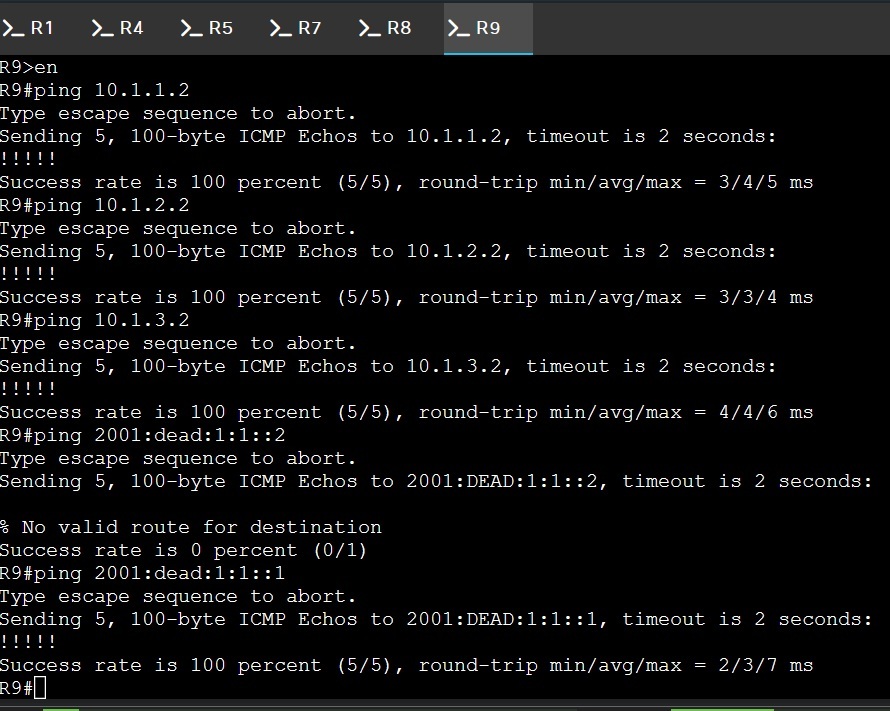Click the success line with 3/3/4 ms
This screenshot has height=711, width=890.
(x=406, y=297)
